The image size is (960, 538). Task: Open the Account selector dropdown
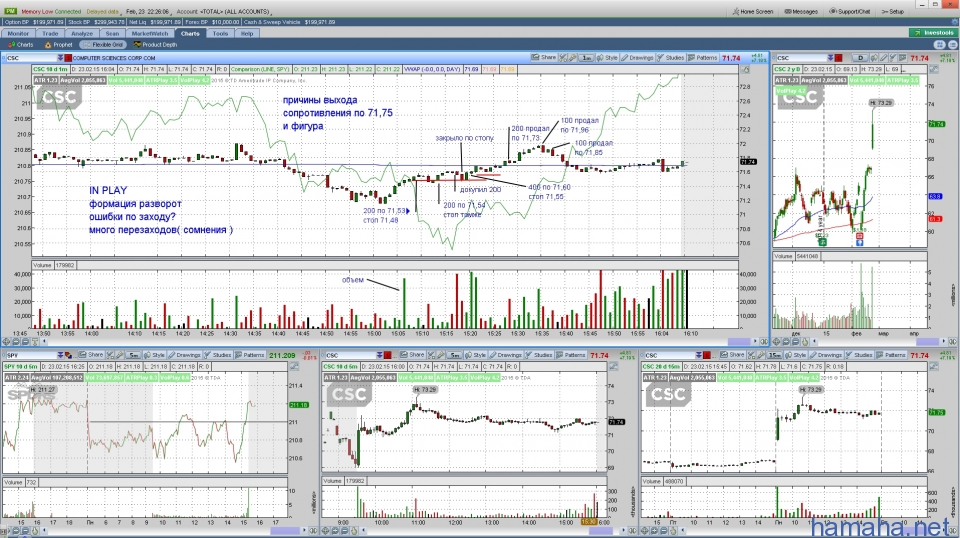pyautogui.click(x=223, y=12)
